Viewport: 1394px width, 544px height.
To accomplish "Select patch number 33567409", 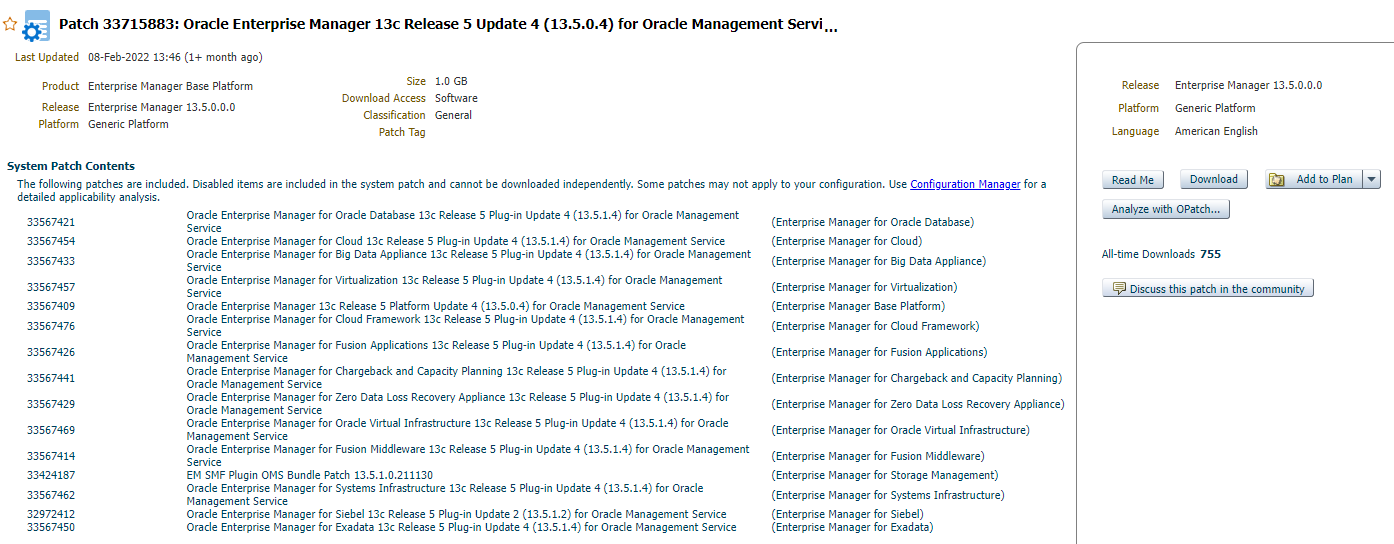I will point(51,307).
